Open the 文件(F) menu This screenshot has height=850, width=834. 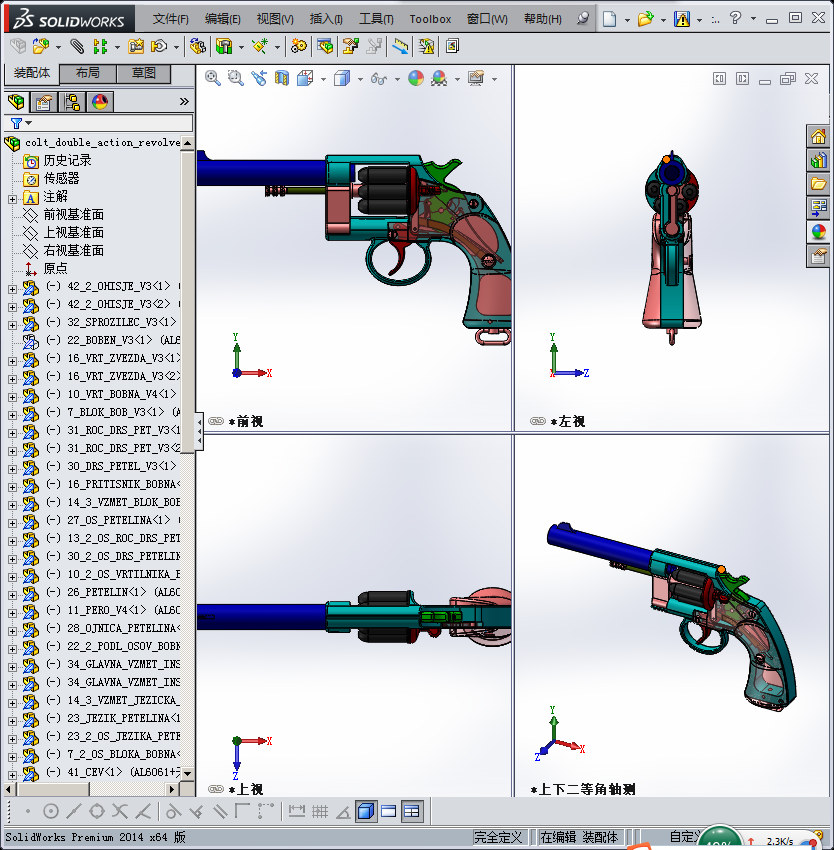tap(170, 19)
